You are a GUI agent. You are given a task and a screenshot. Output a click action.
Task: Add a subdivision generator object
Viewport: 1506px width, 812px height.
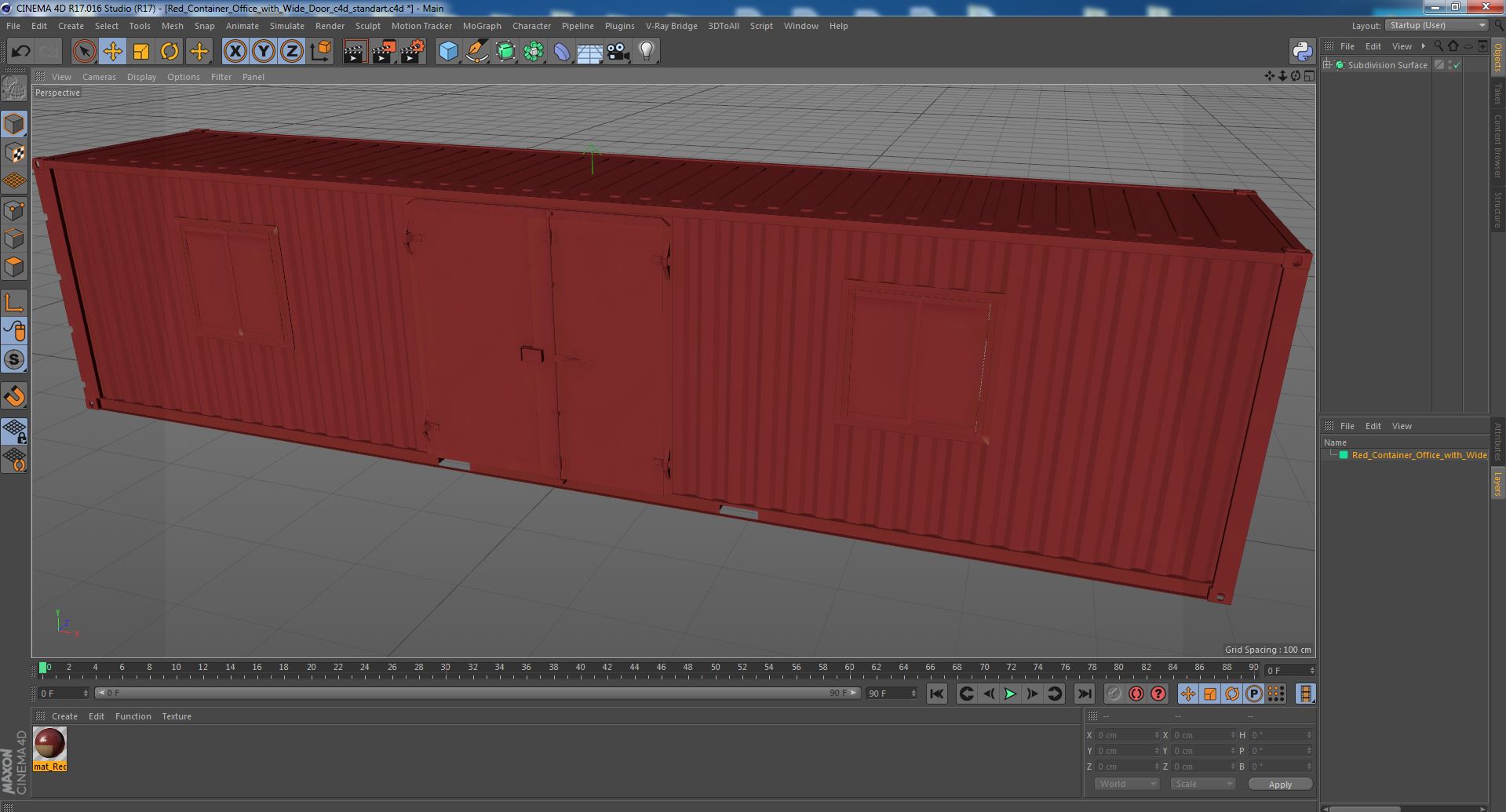click(x=505, y=52)
